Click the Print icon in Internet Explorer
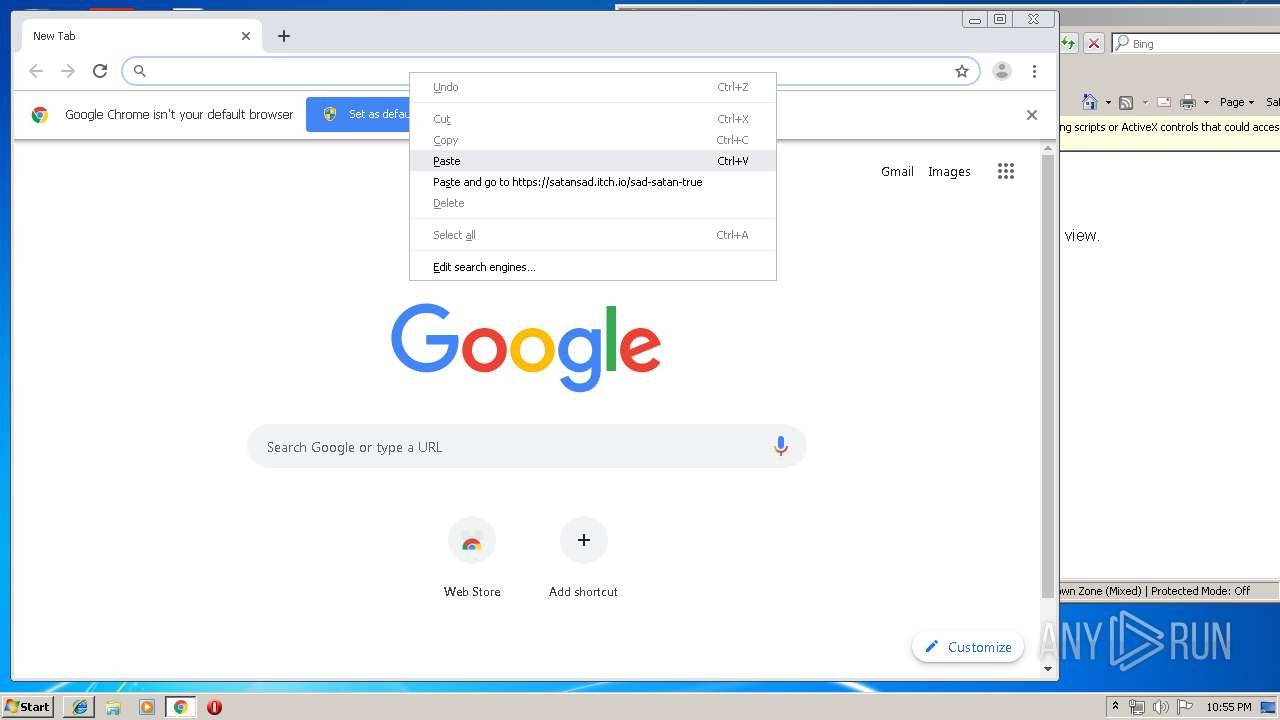 click(x=1188, y=102)
